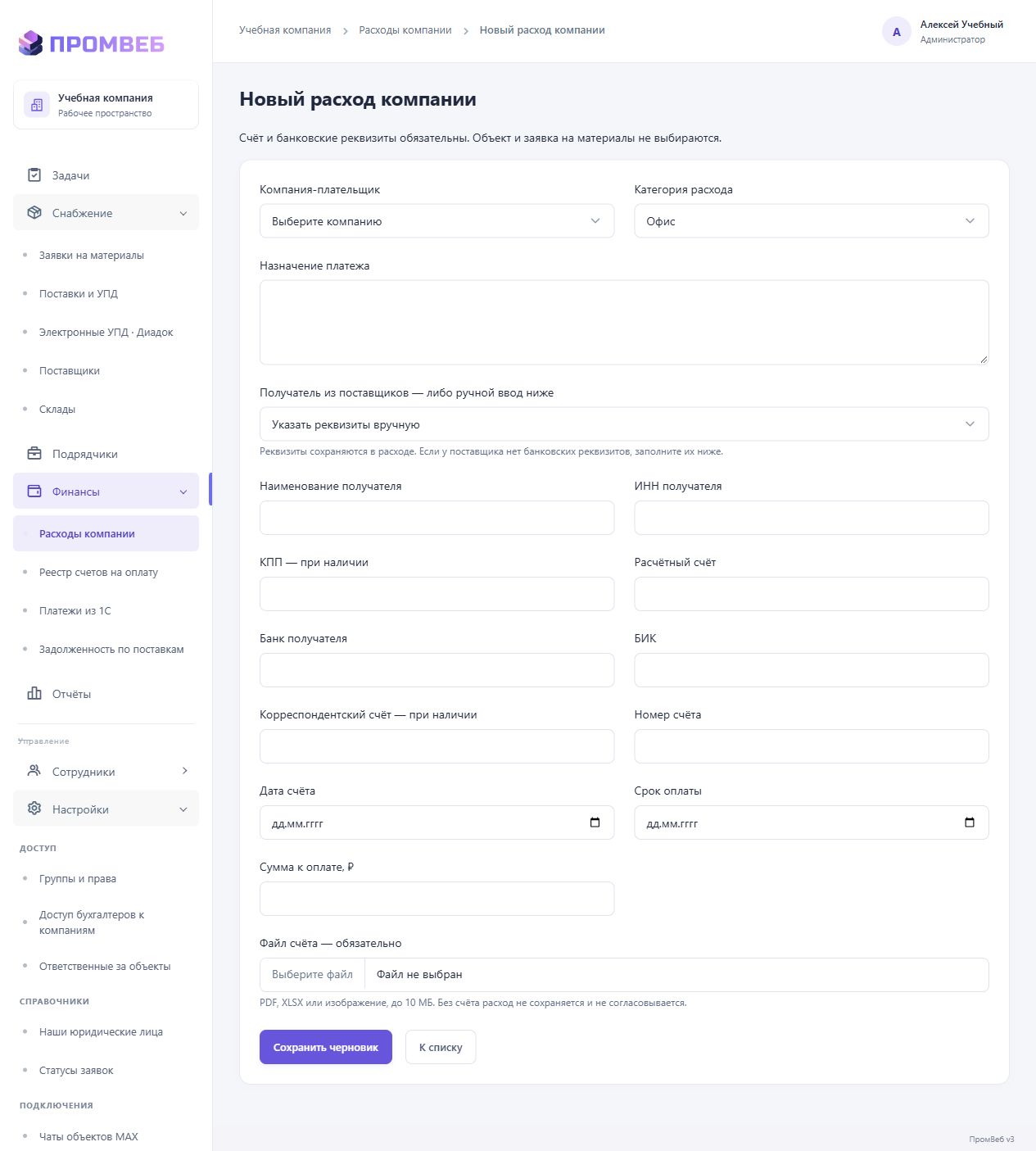Go to Поставки и УПД
1036x1151 pixels.
[x=79, y=294]
